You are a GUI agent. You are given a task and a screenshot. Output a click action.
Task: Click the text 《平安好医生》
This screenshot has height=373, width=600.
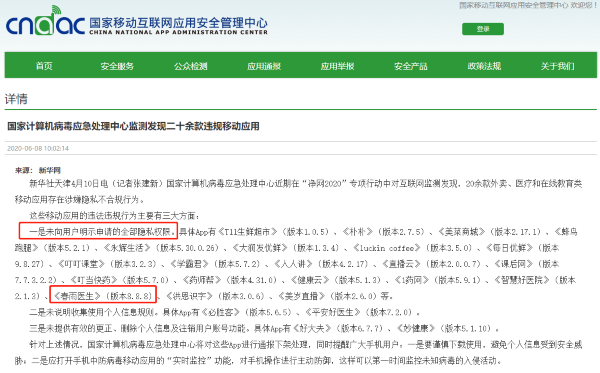click(333, 312)
